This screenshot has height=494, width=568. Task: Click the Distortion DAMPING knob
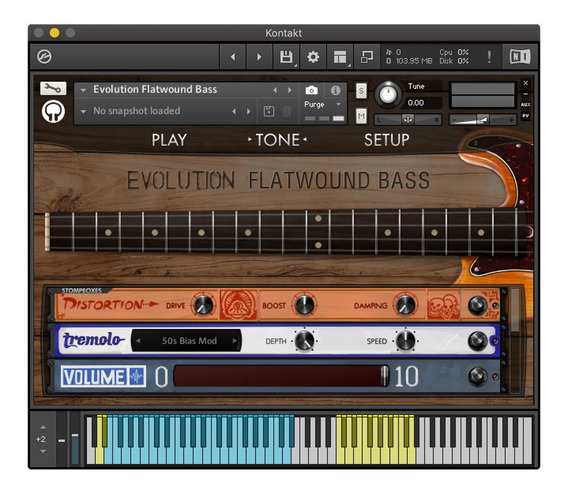[x=405, y=305]
